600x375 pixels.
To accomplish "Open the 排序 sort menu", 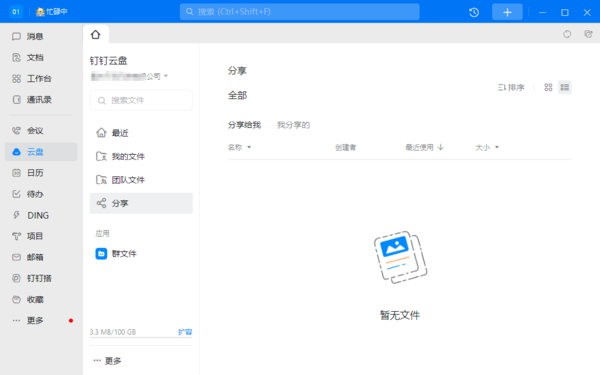I will pyautogui.click(x=511, y=87).
